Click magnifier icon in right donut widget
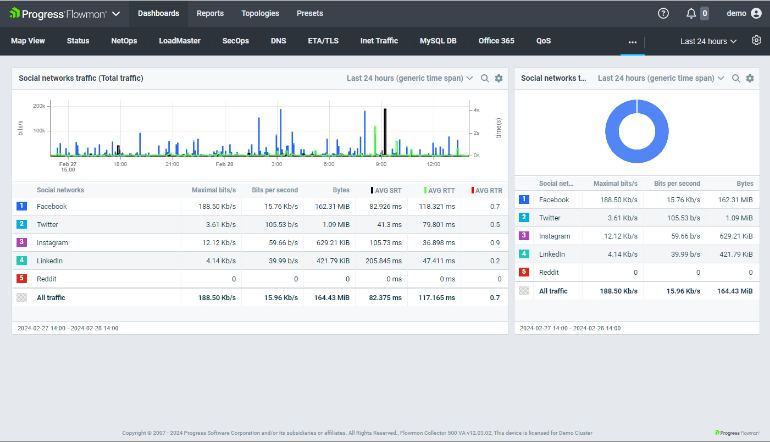The image size is (770, 442). 735,78
